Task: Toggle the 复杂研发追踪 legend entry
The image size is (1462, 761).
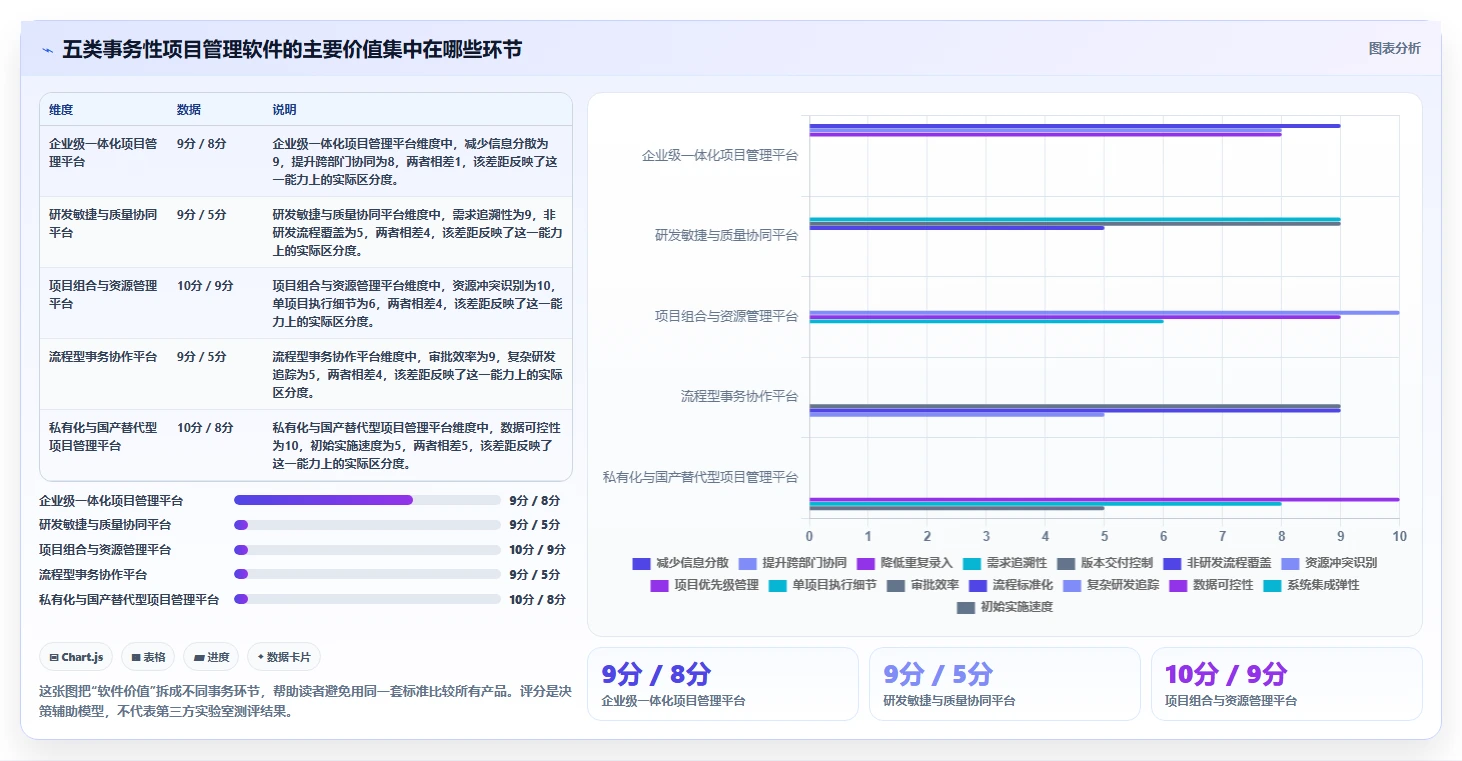Action: [1111, 585]
